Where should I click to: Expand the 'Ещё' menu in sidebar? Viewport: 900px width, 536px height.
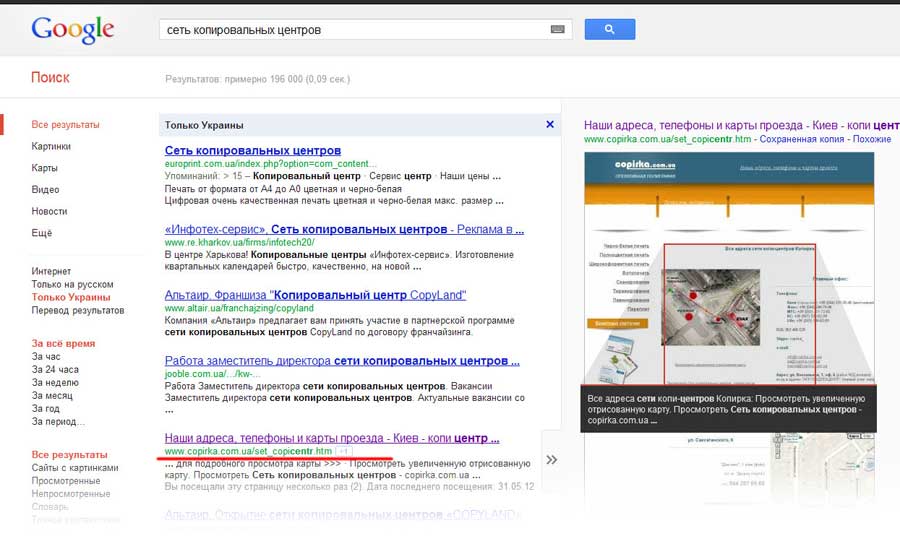pos(41,233)
